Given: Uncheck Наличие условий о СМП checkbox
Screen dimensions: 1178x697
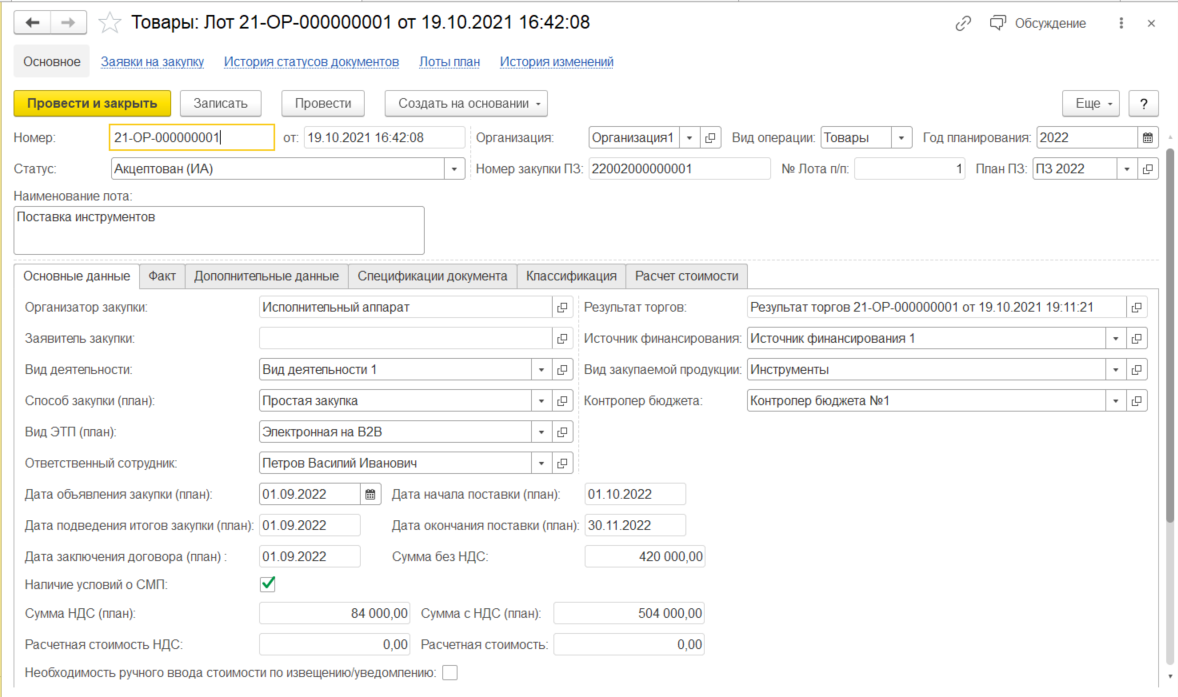Looking at the screenshot, I should (267, 584).
